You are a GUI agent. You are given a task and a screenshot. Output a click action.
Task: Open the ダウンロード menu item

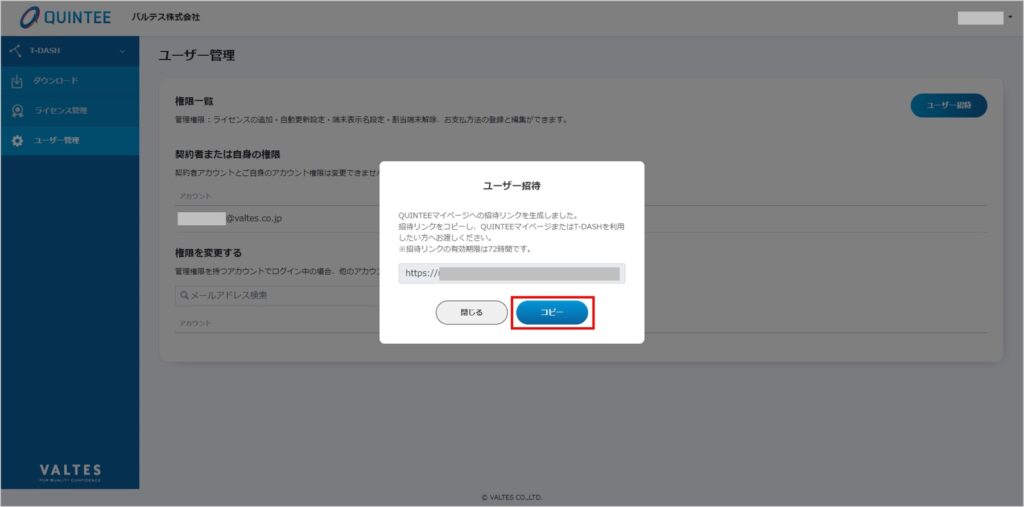point(56,80)
